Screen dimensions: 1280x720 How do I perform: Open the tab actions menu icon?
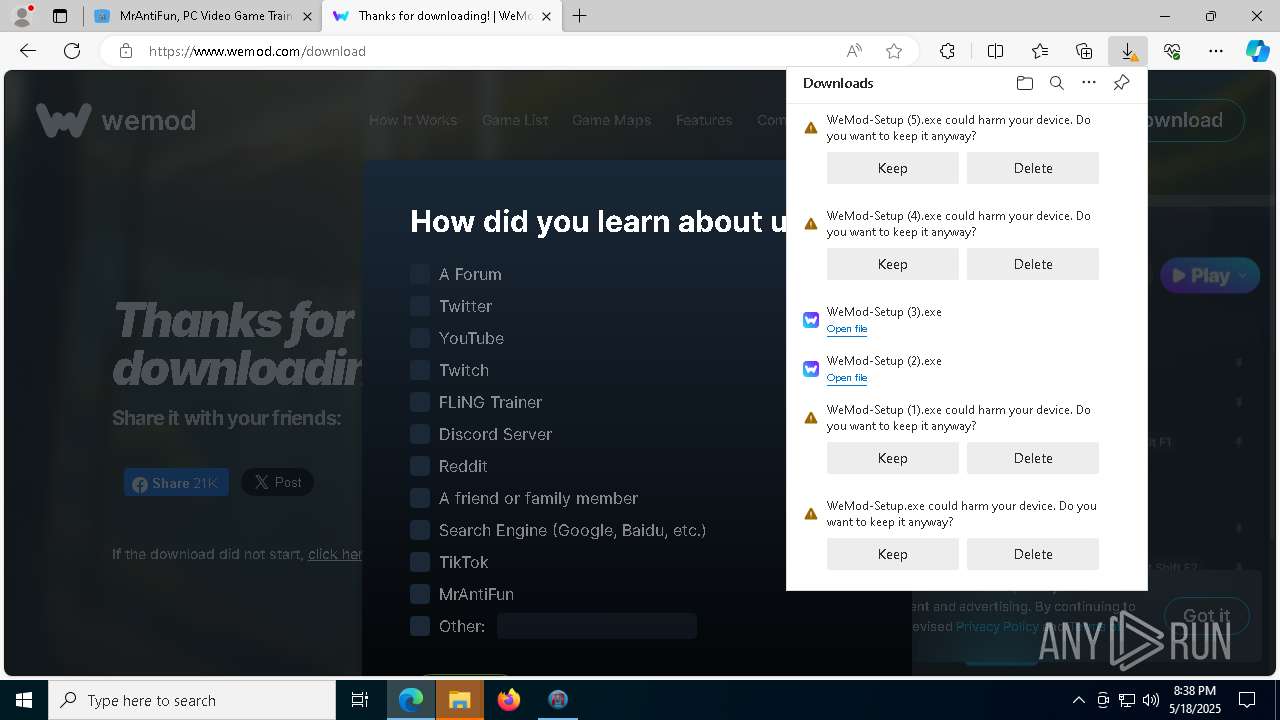coord(60,16)
